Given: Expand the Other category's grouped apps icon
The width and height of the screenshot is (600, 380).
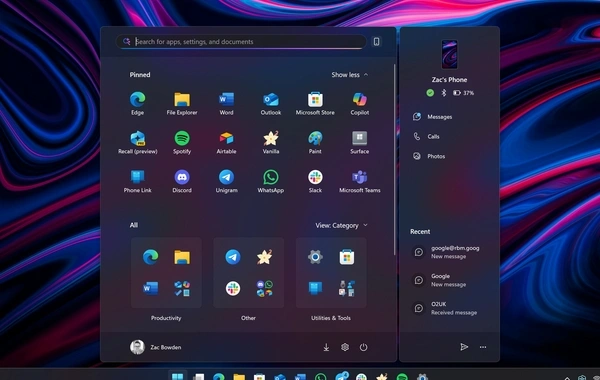Looking at the screenshot, I should point(264,289).
